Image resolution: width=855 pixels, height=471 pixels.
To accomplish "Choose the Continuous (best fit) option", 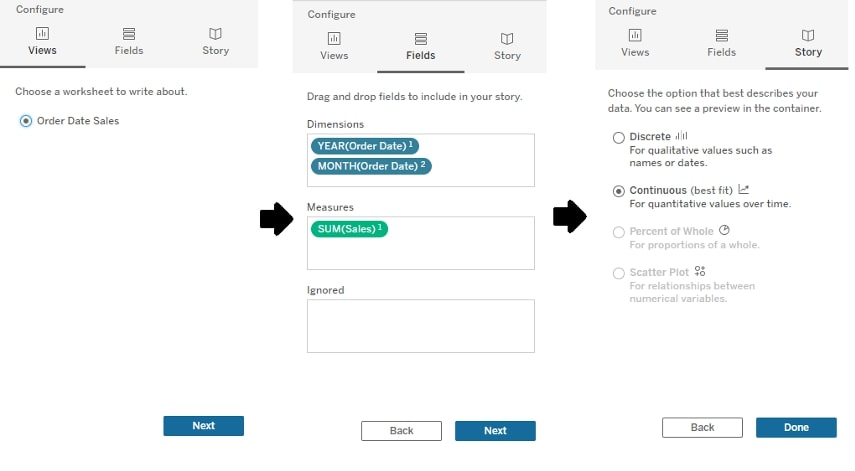I will [618, 191].
